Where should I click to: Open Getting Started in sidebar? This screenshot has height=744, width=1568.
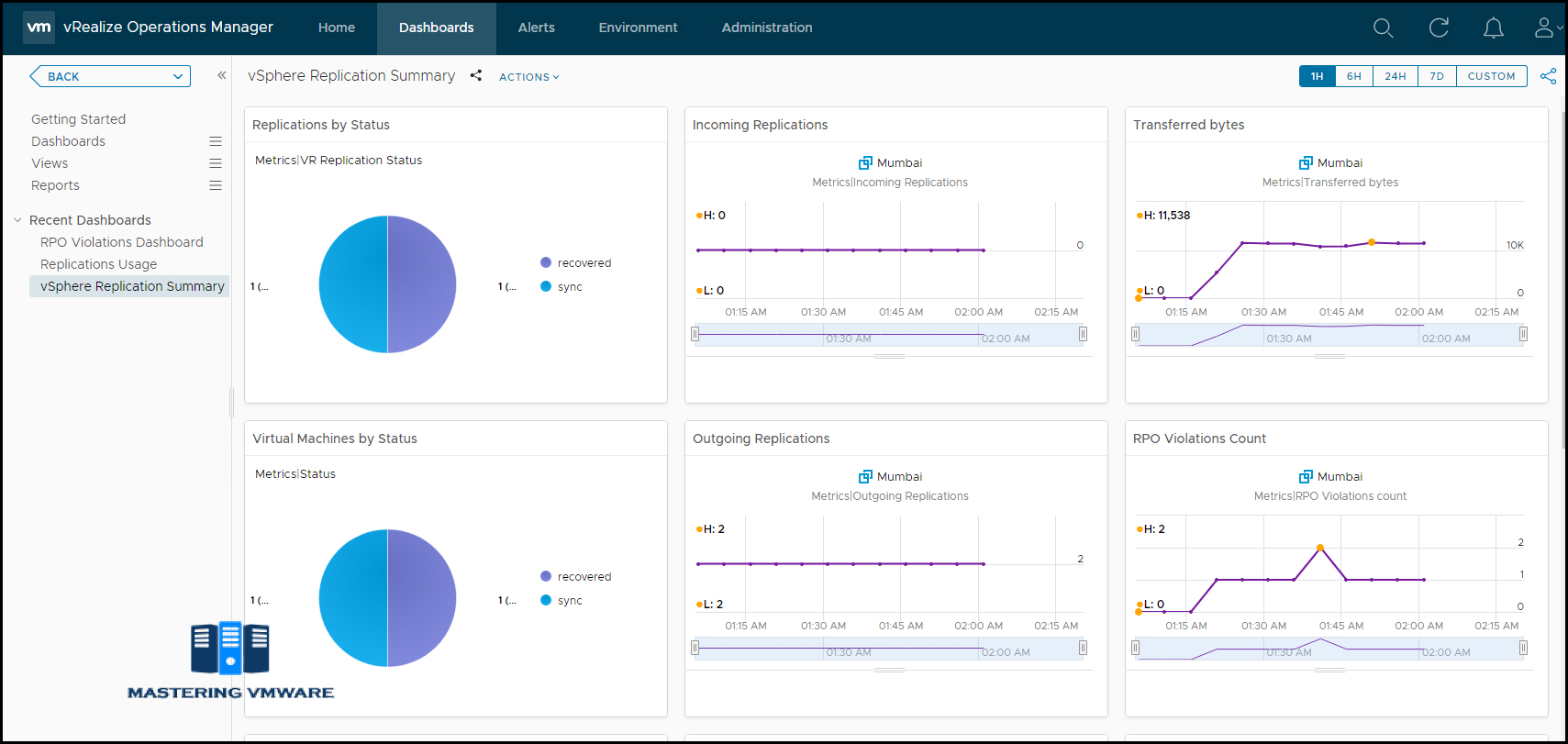pyautogui.click(x=78, y=119)
